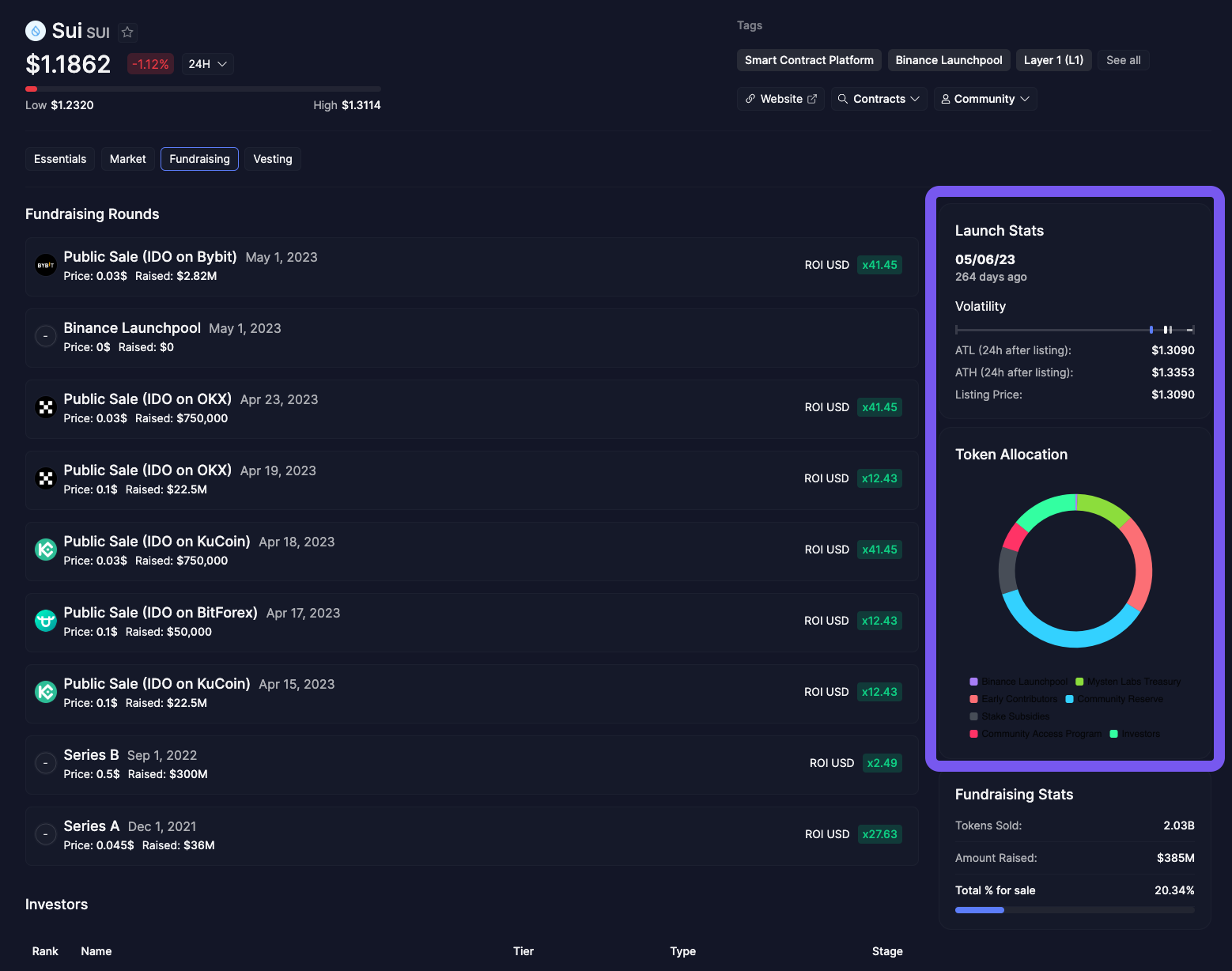Screen dimensions: 1232x971
Task: Click the Stage column header
Action: pos(887,951)
